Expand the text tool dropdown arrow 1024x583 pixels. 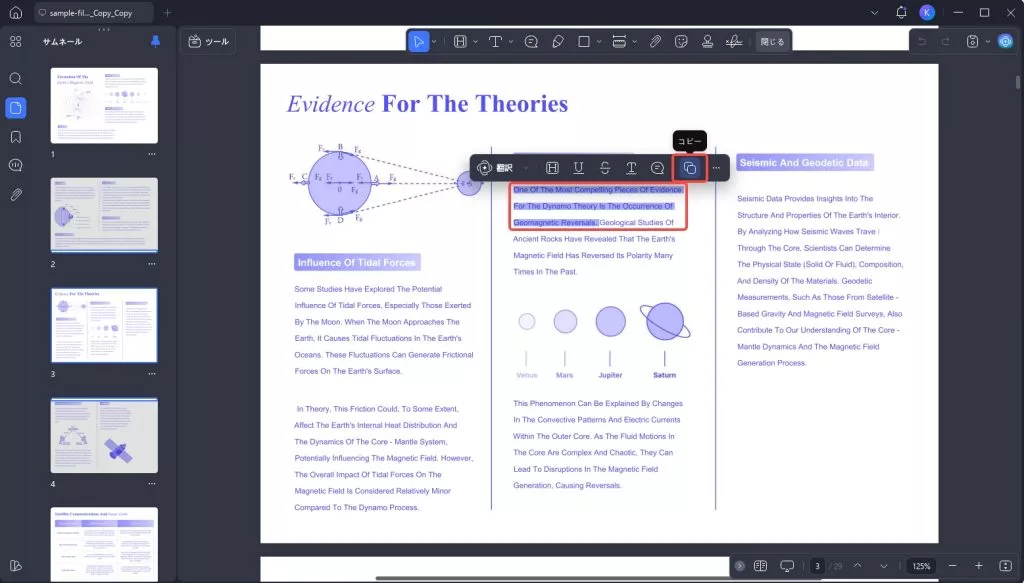(511, 42)
